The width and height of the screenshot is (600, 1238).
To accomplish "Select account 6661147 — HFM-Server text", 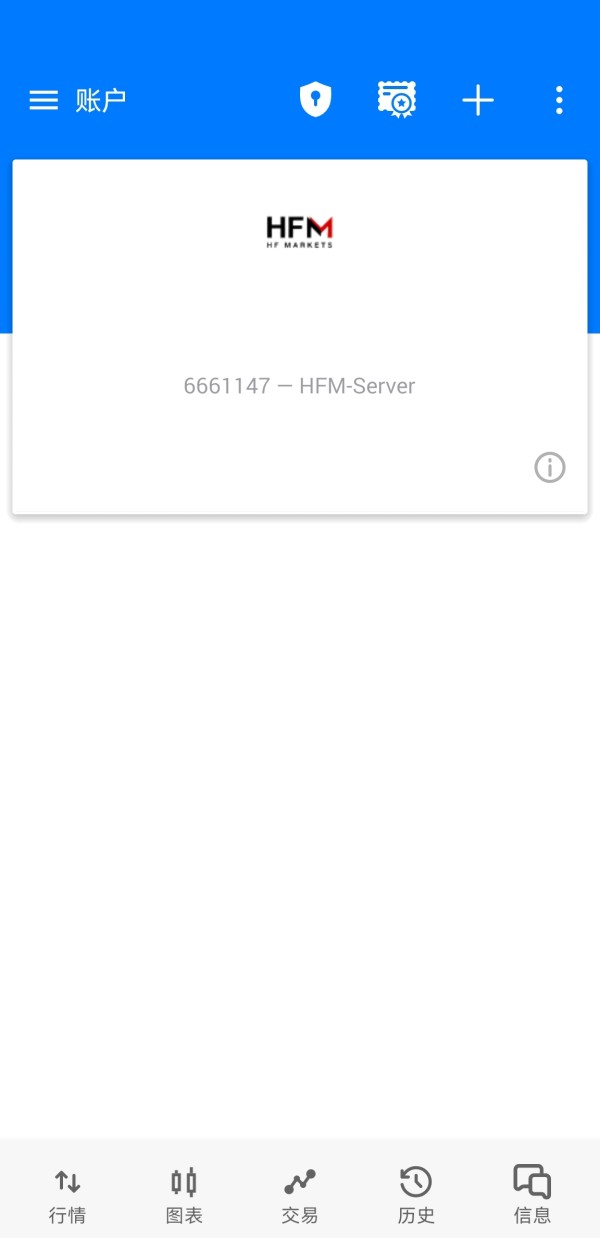I will pyautogui.click(x=299, y=386).
